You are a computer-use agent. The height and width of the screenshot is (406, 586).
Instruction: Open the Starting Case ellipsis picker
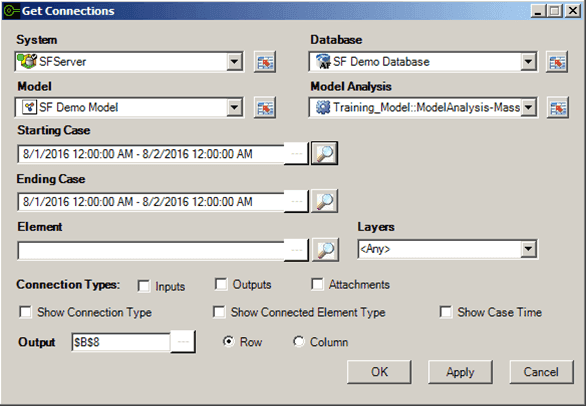click(296, 153)
